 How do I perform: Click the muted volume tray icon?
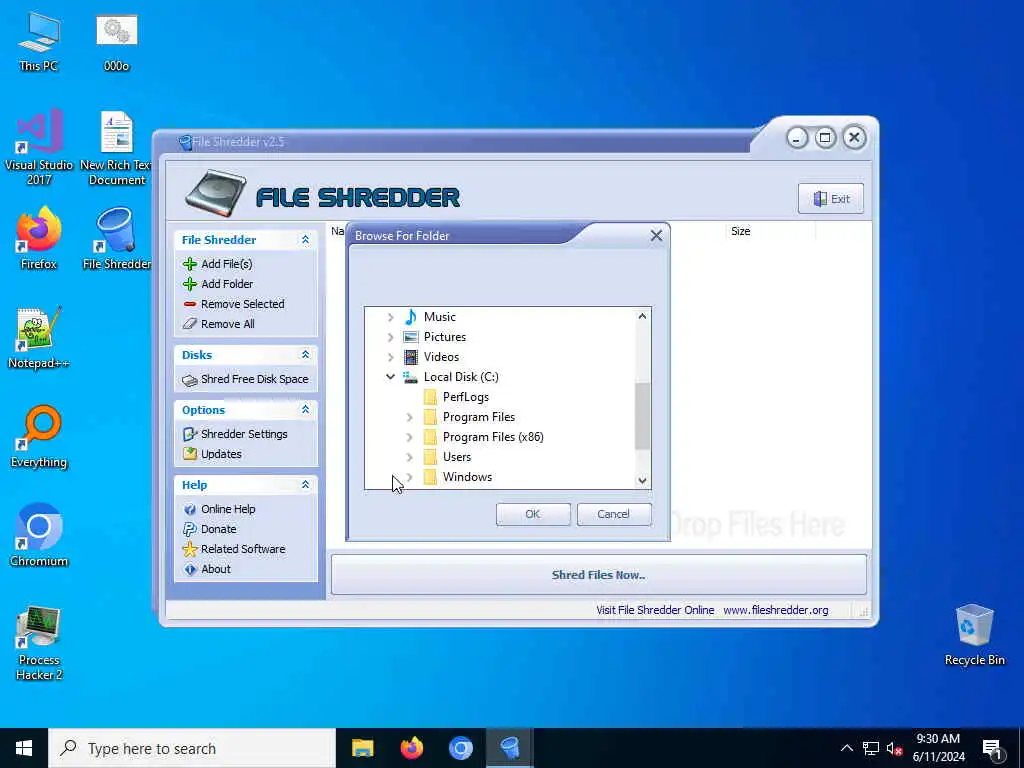(x=894, y=748)
